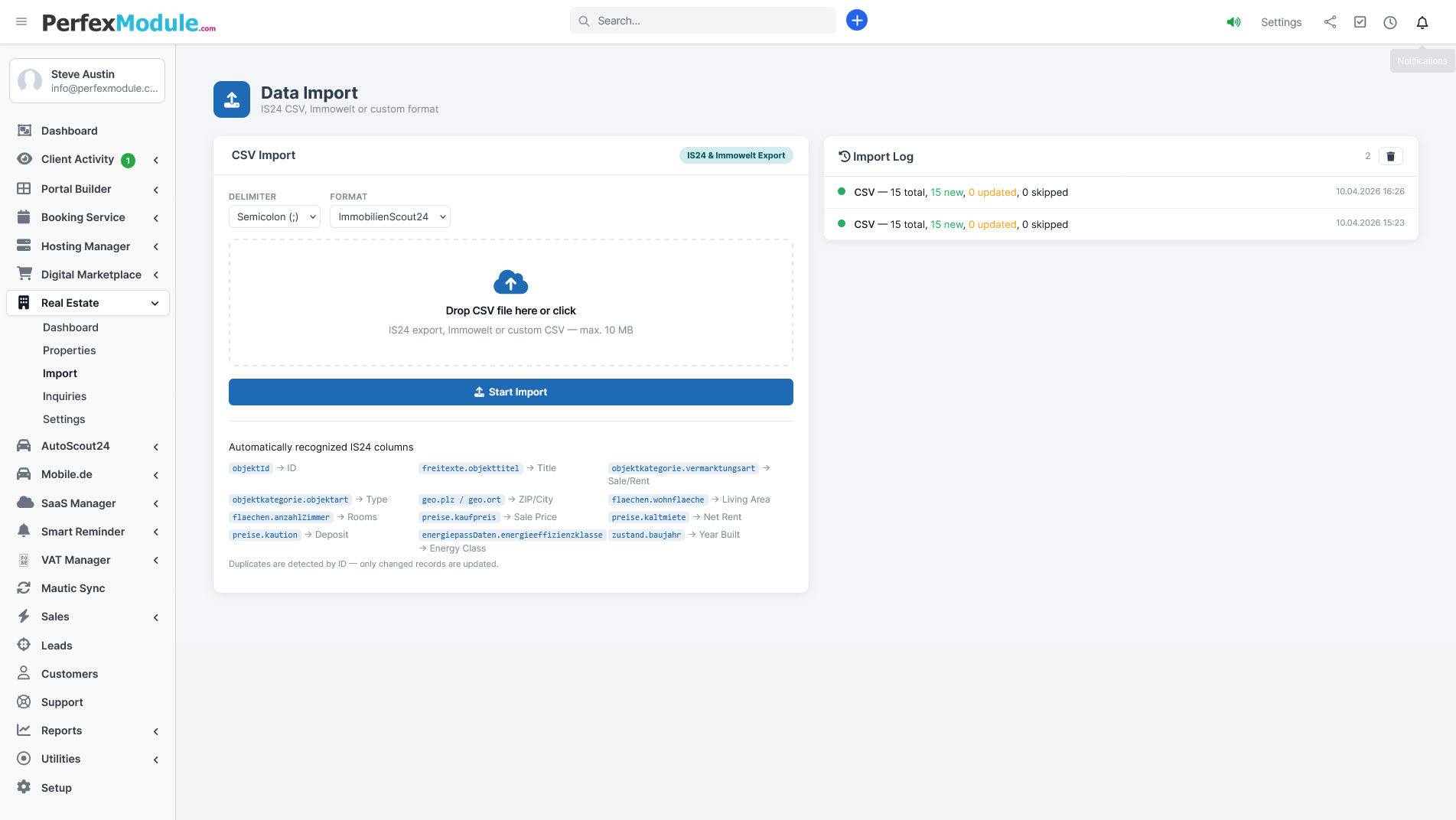Open Settings link in top bar
The height and width of the screenshot is (820, 1456).
1281,22
